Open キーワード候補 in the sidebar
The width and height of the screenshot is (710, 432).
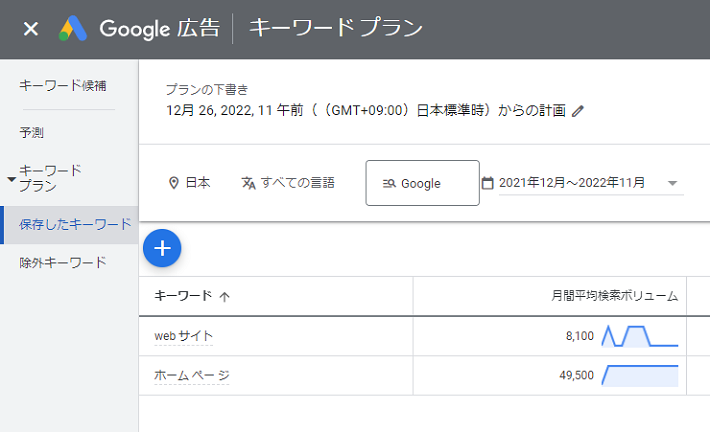(62, 85)
